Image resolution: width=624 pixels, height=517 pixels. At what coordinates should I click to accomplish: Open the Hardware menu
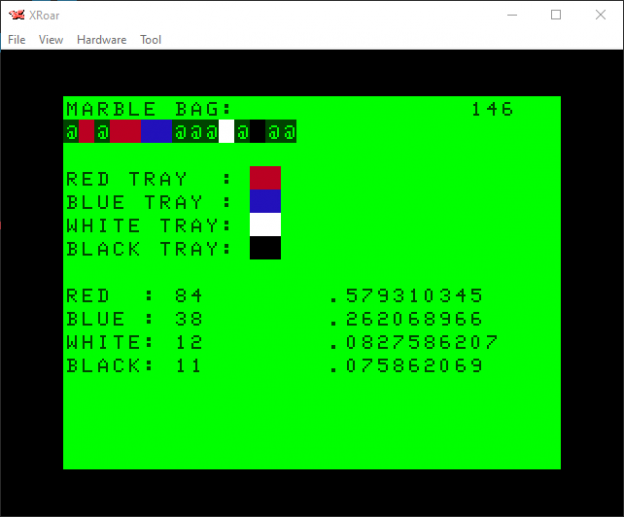[x=102, y=40]
